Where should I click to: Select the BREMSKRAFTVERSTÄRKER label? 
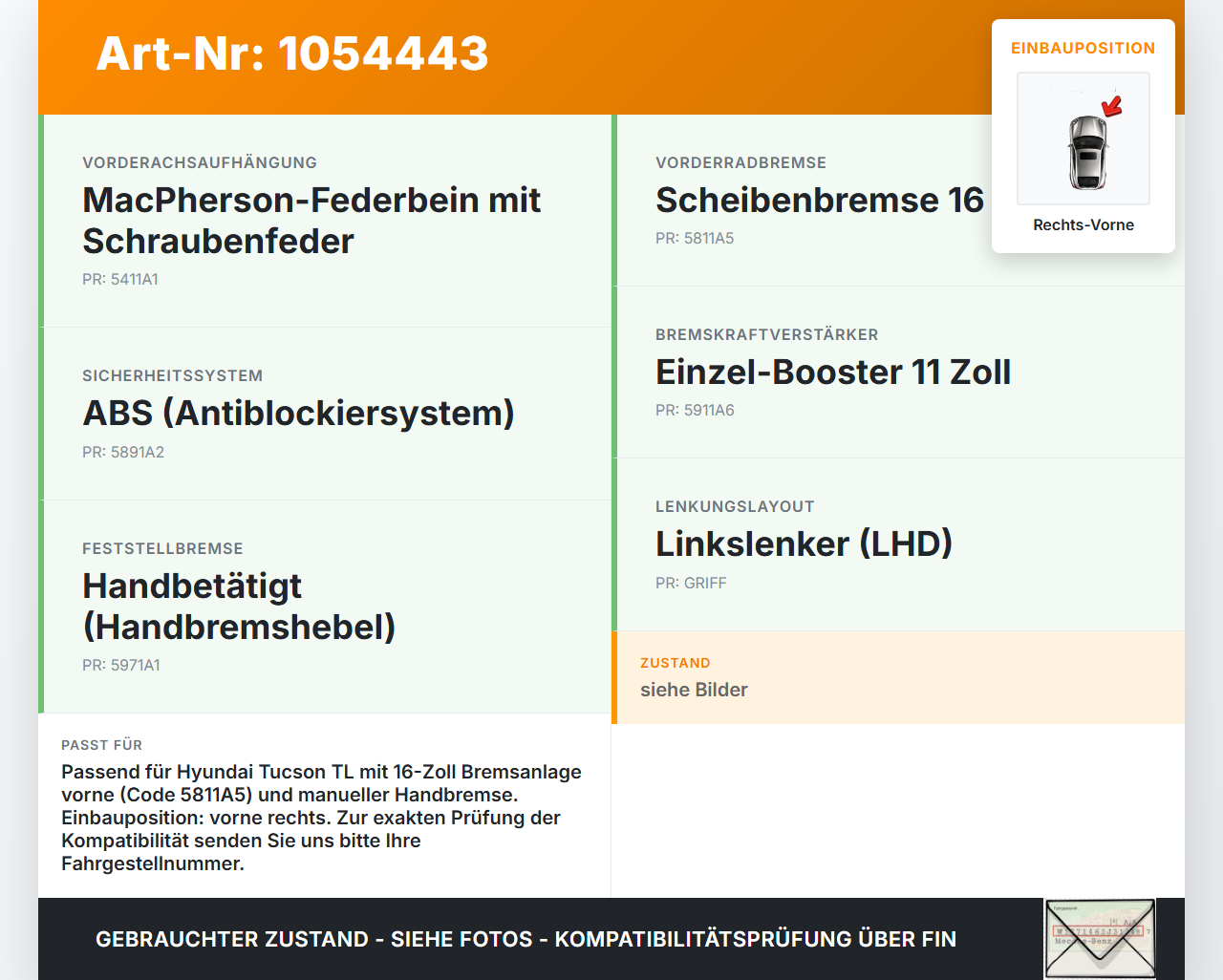tap(766, 334)
